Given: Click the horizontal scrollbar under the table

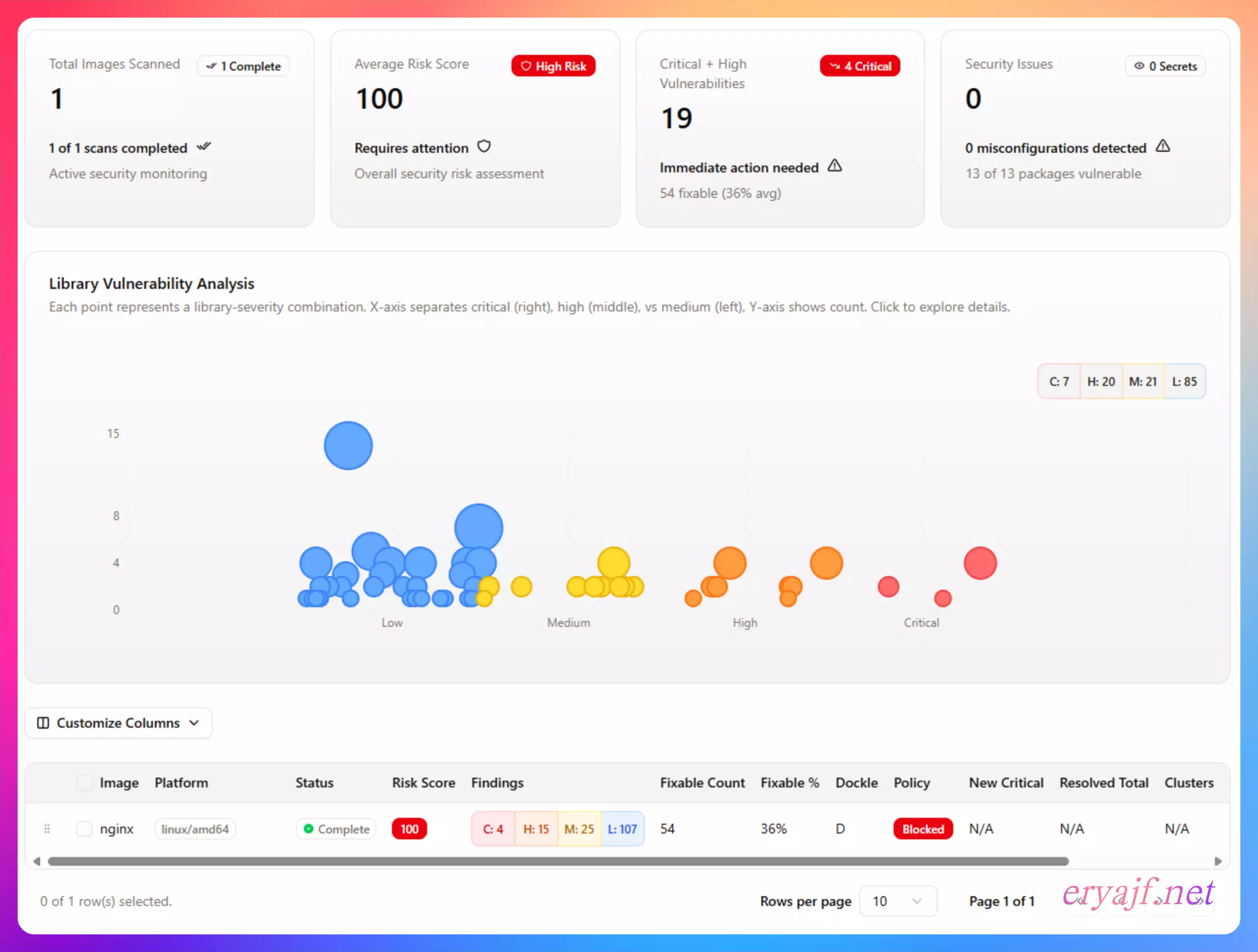Looking at the screenshot, I should click(557, 861).
